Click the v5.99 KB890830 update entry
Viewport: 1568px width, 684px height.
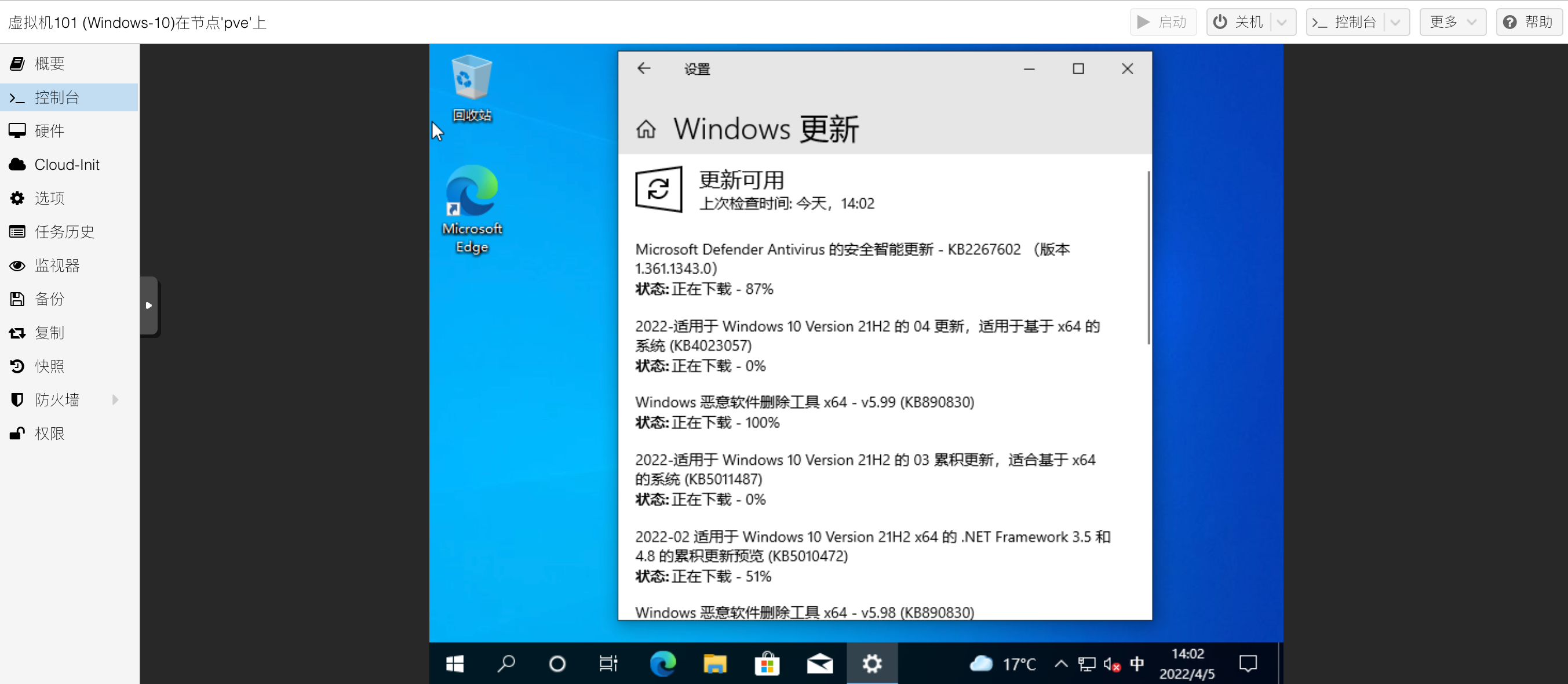(805, 412)
